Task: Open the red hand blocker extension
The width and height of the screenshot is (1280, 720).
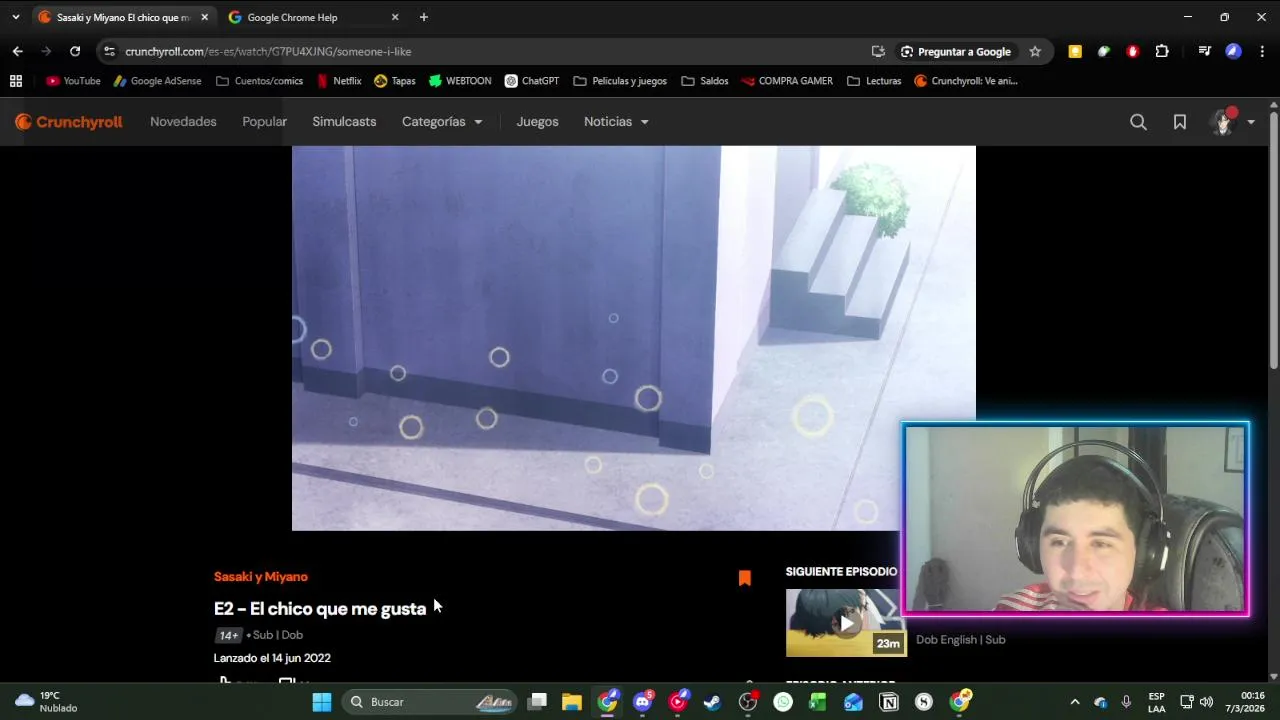Action: pyautogui.click(x=1133, y=51)
